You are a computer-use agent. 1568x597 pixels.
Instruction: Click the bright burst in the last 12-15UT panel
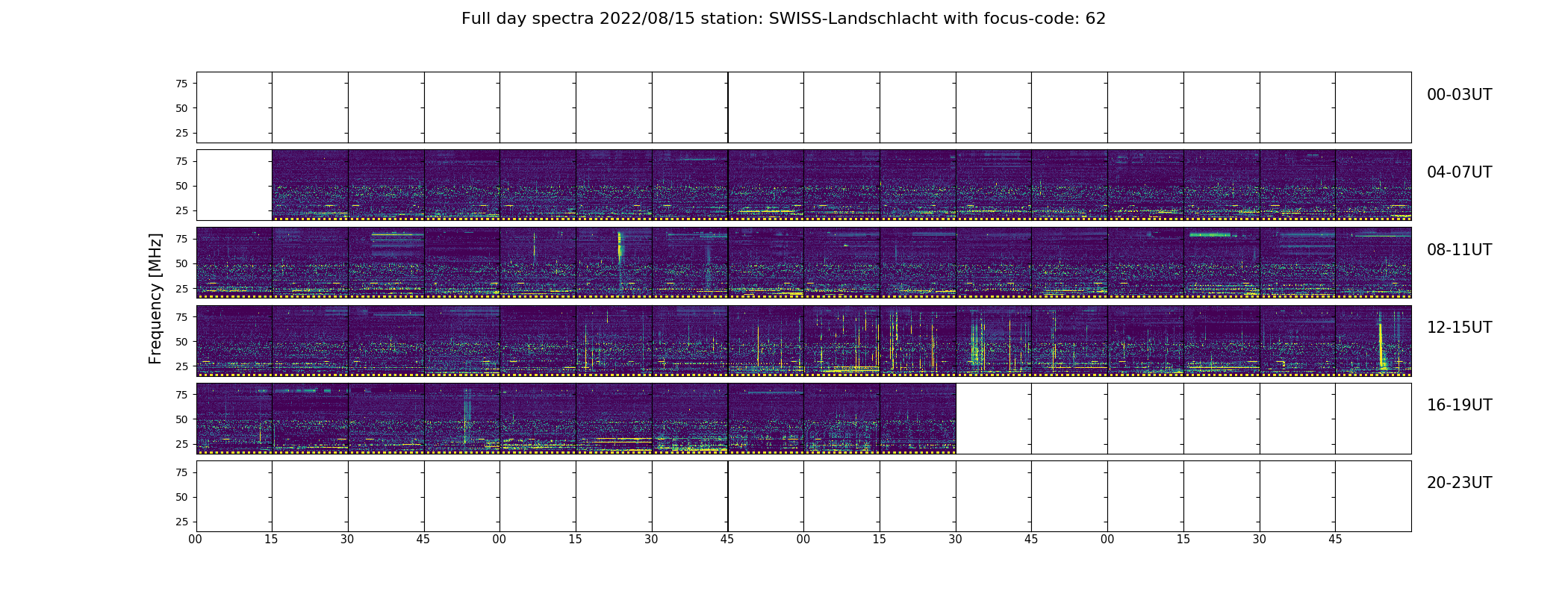[1381, 346]
